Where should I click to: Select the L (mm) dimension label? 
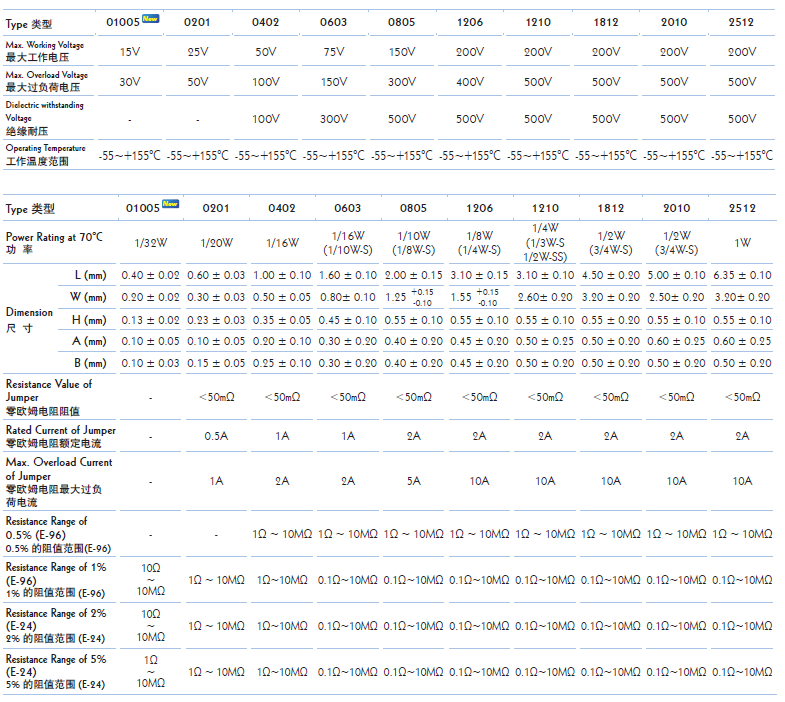90,275
